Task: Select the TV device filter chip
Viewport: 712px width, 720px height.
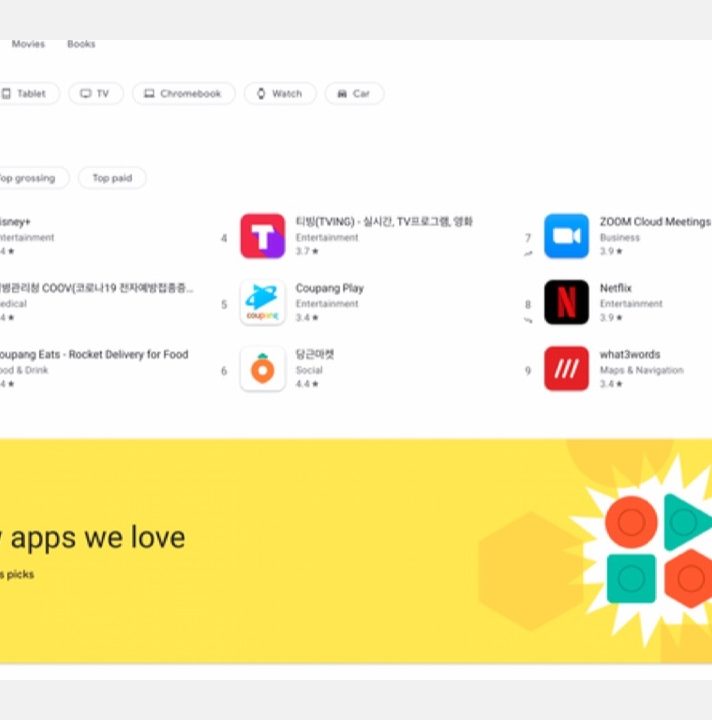Action: (96, 94)
